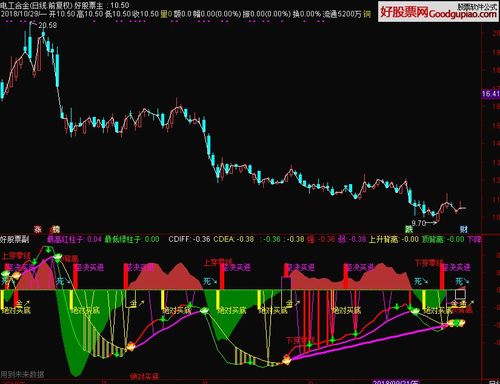This screenshot has width=500, height=384.
Task: Click the 跌 marker badge below the chart
Action: point(409,229)
